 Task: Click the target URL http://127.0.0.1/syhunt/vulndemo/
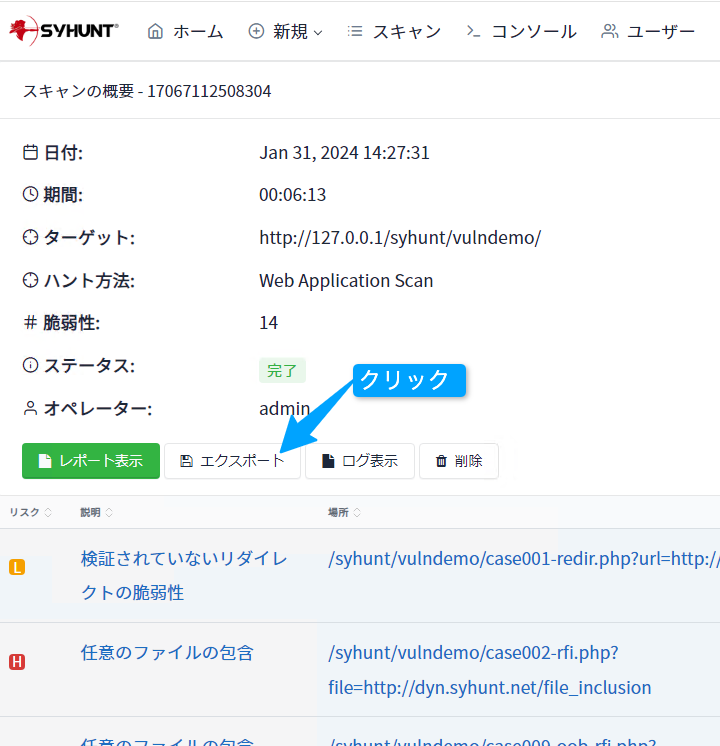pyautogui.click(x=400, y=237)
